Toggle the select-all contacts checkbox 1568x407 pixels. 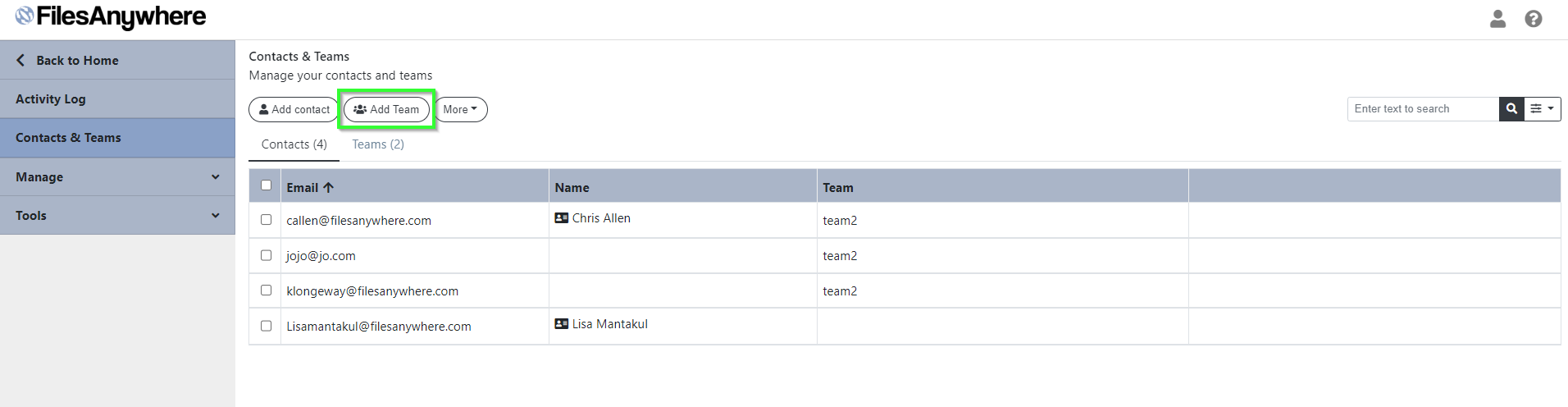pyautogui.click(x=266, y=185)
